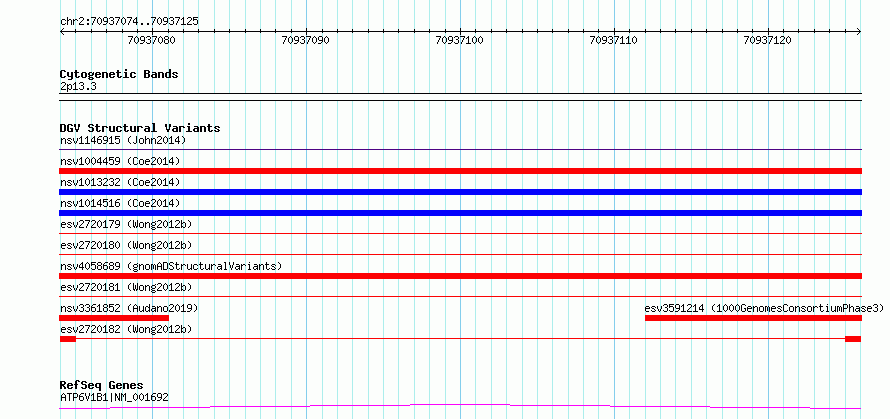Select the red bar for nsv1004459
This screenshot has width=890, height=419.
coord(460,171)
